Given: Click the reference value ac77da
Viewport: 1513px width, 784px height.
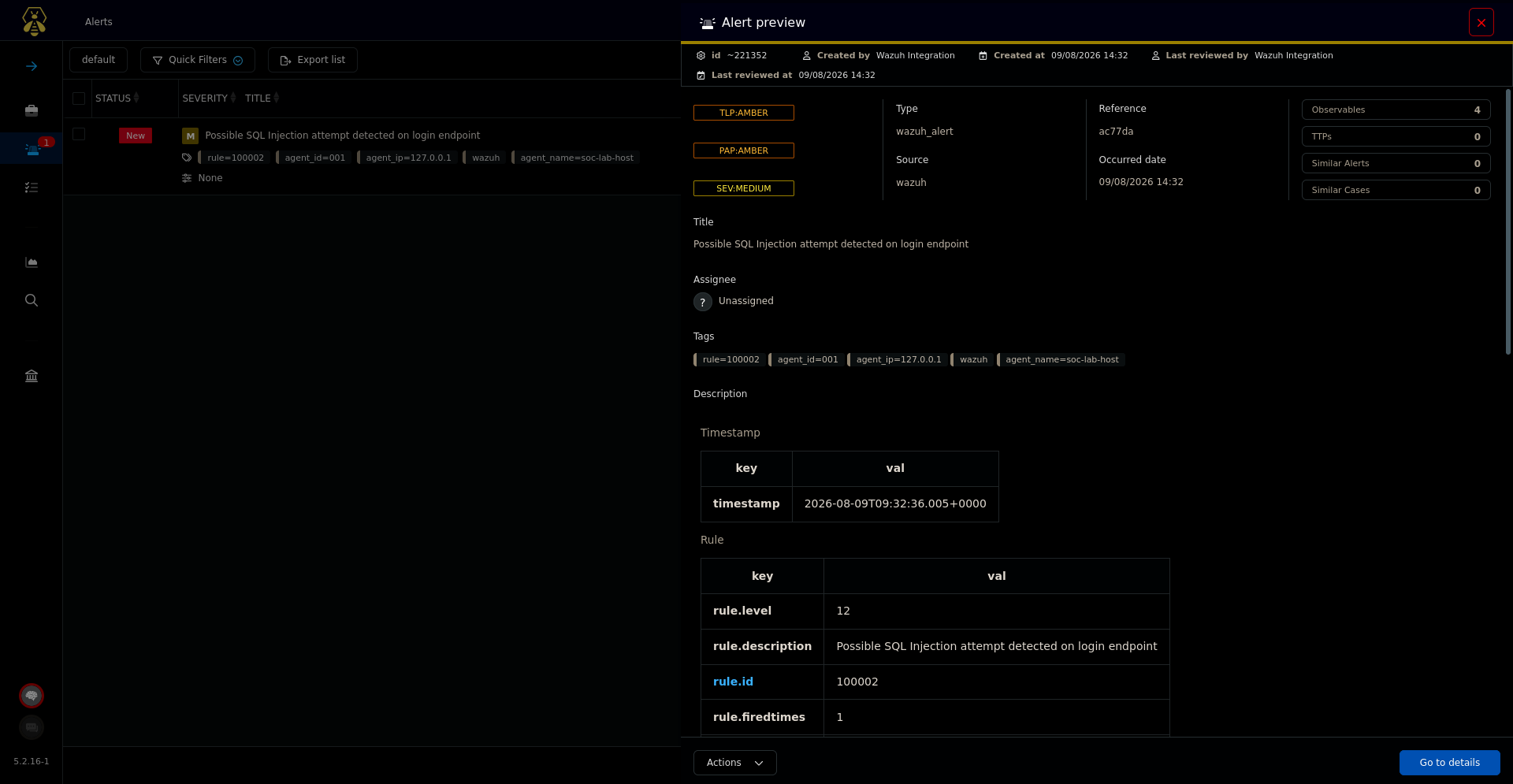Looking at the screenshot, I should (x=1116, y=132).
